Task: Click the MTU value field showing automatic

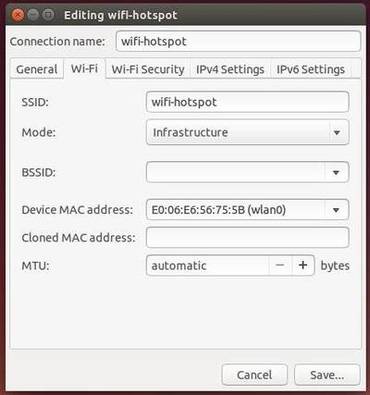Action: [x=207, y=265]
